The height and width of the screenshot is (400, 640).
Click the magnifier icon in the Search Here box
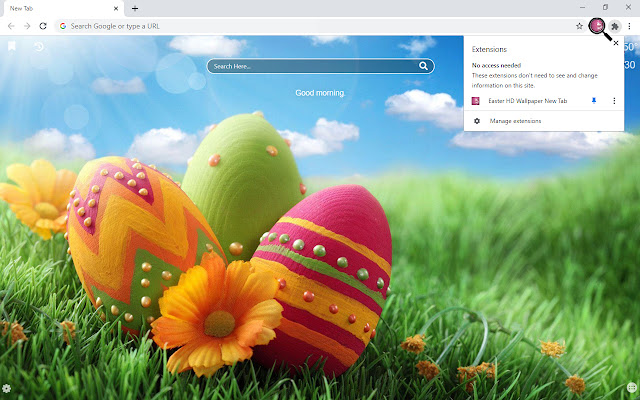424,66
